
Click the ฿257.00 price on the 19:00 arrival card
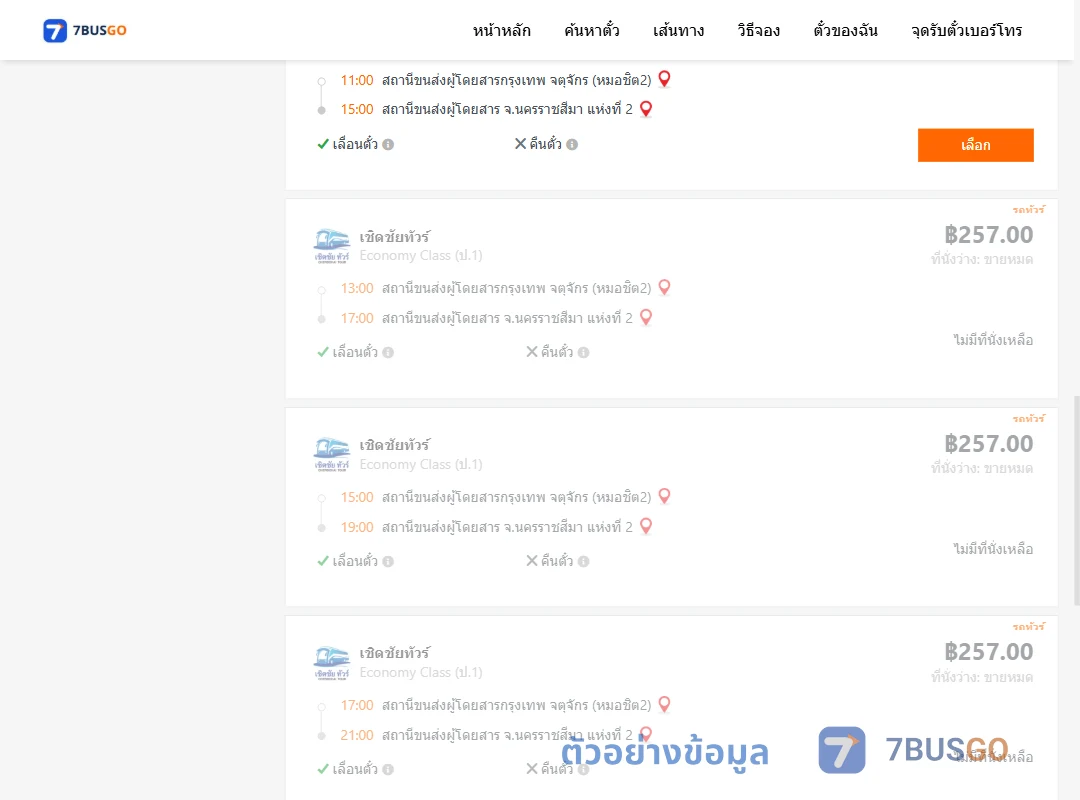(x=988, y=444)
